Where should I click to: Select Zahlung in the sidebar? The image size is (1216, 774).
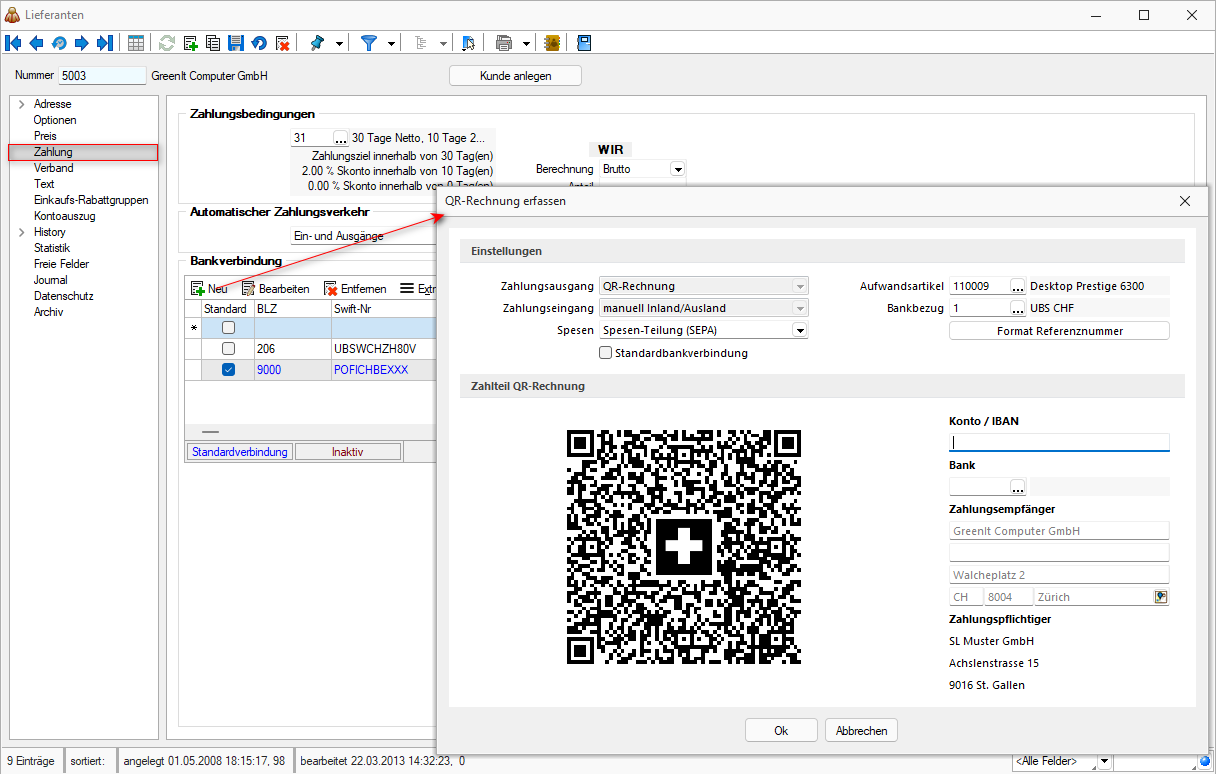tap(51, 151)
